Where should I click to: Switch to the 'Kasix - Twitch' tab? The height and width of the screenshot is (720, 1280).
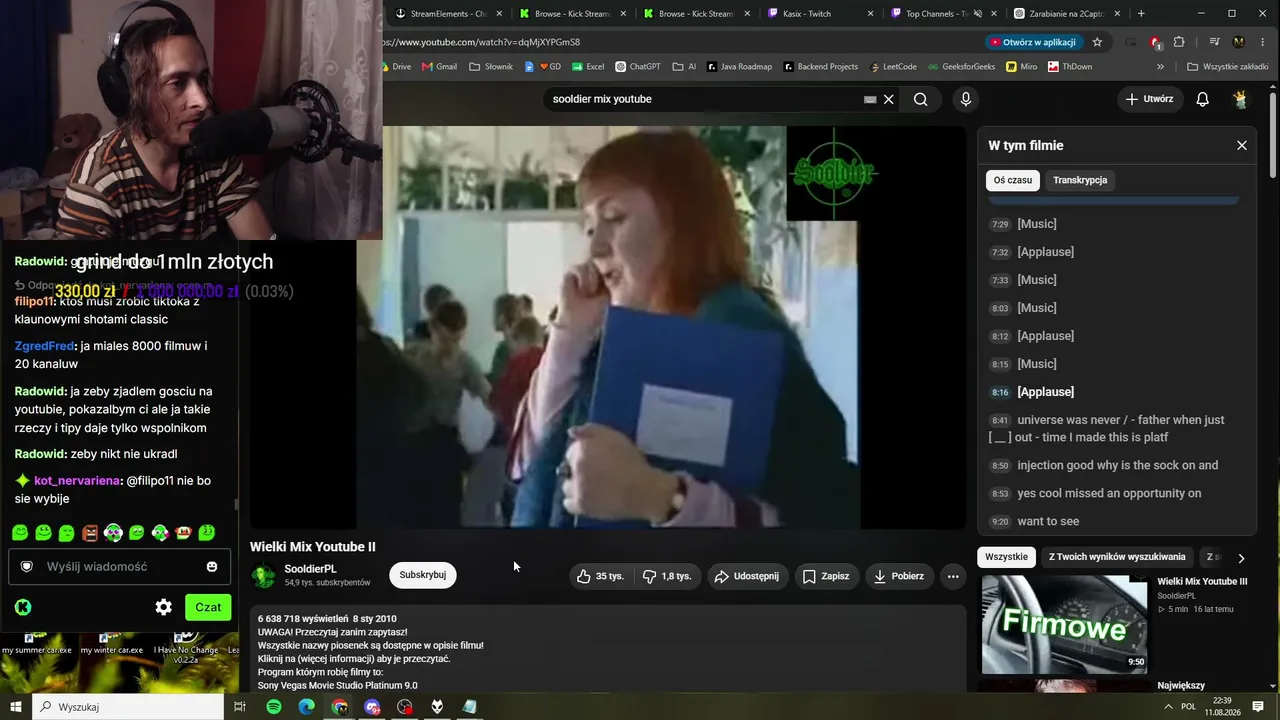819,13
